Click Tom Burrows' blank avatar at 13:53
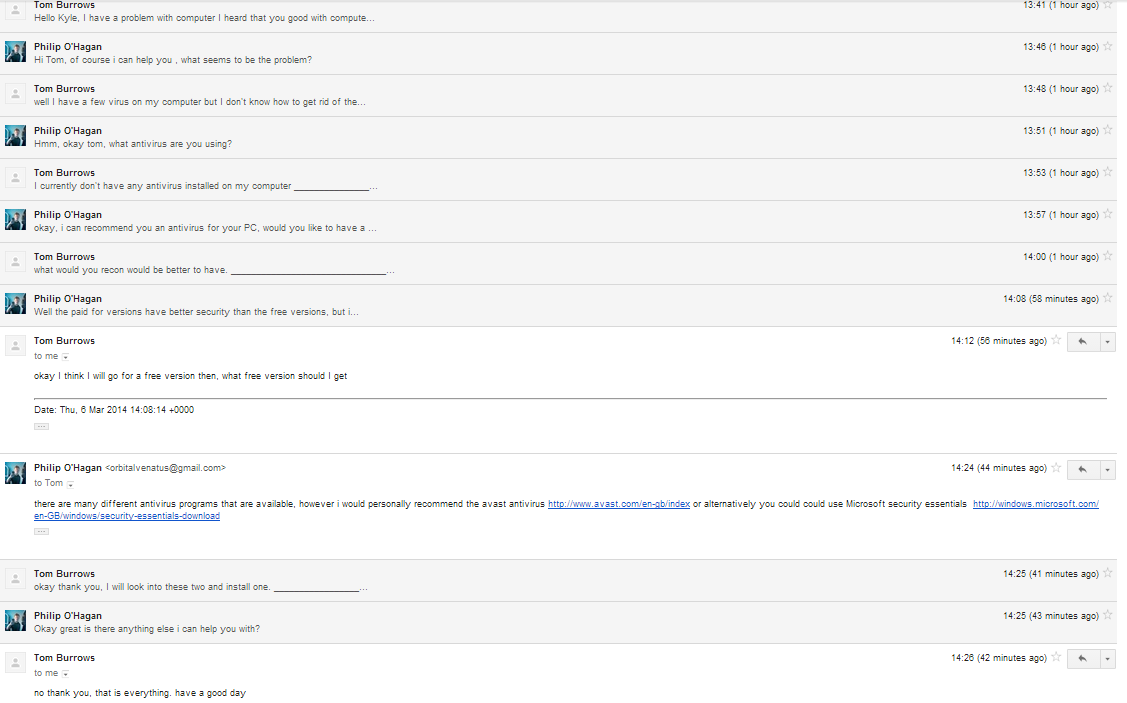Image resolution: width=1127 pixels, height=703 pixels. [15, 178]
